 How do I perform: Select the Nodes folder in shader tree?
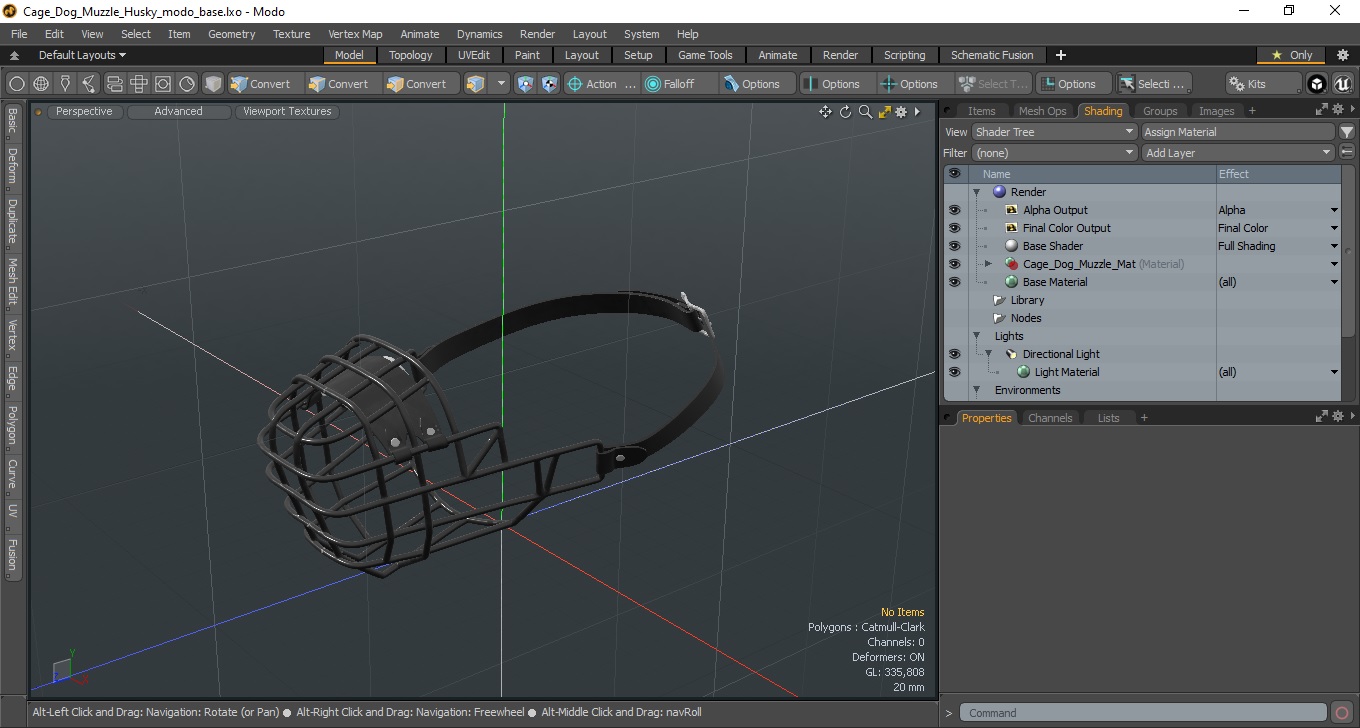coord(1025,318)
